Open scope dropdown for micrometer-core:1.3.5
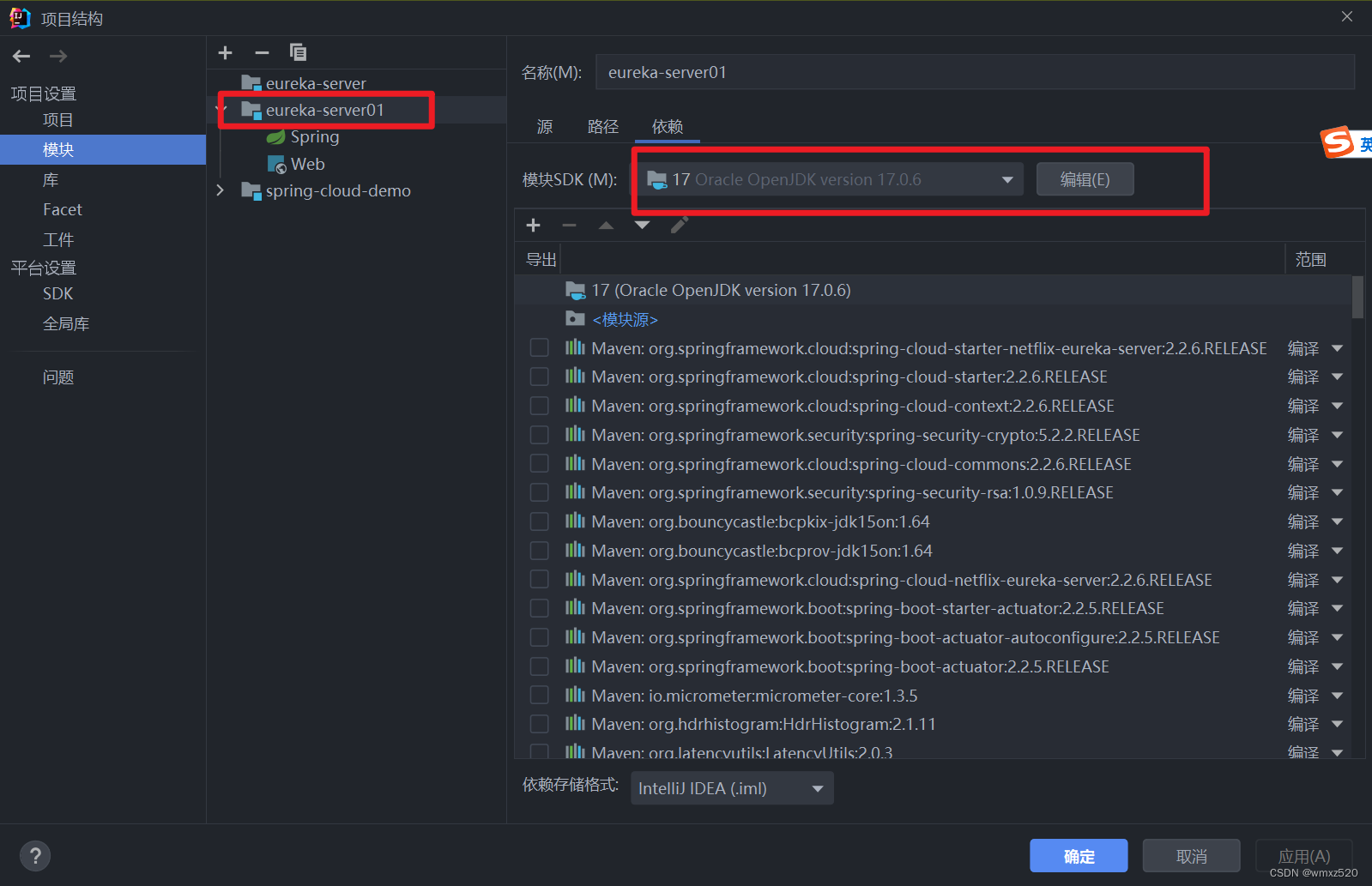 tap(1337, 696)
